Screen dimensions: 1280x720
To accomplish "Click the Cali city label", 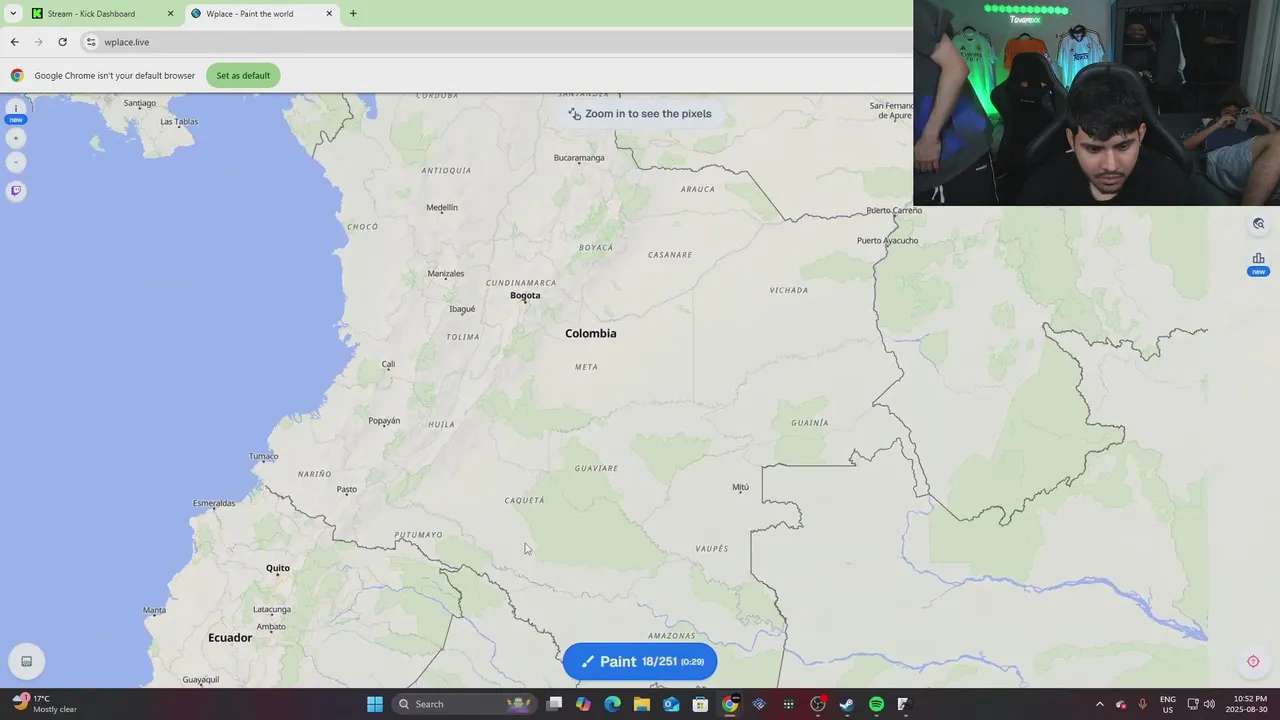I will coord(388,364).
